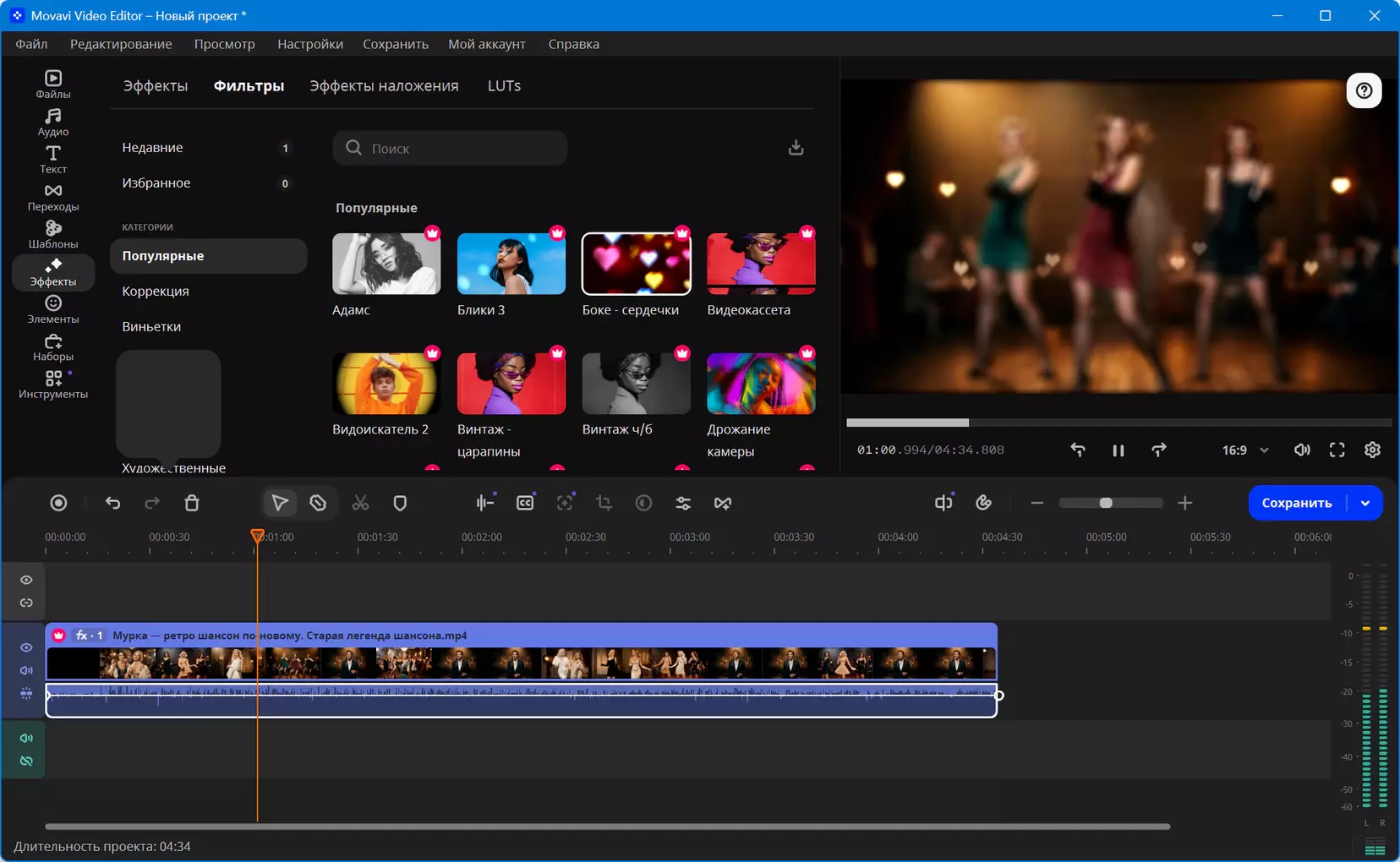The image size is (1400, 862).
Task: Toggle link on the top empty track
Action: coord(26,603)
